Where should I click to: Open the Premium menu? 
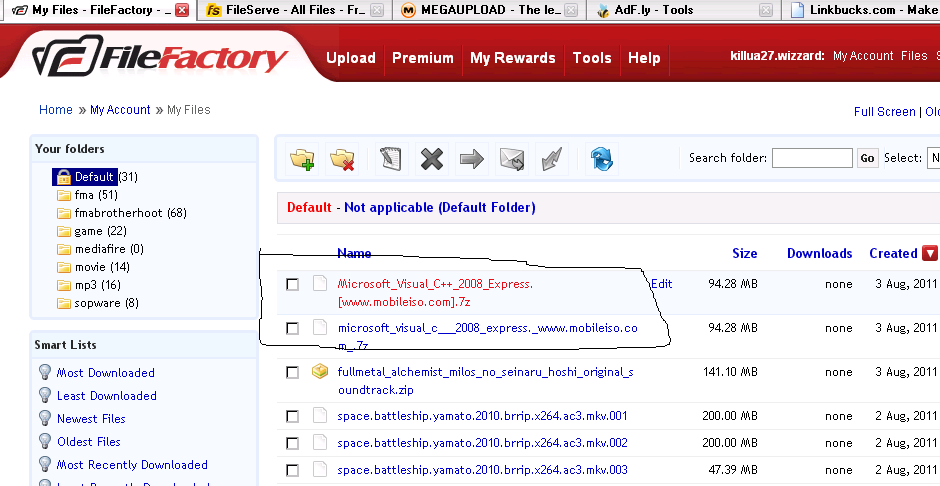[423, 58]
